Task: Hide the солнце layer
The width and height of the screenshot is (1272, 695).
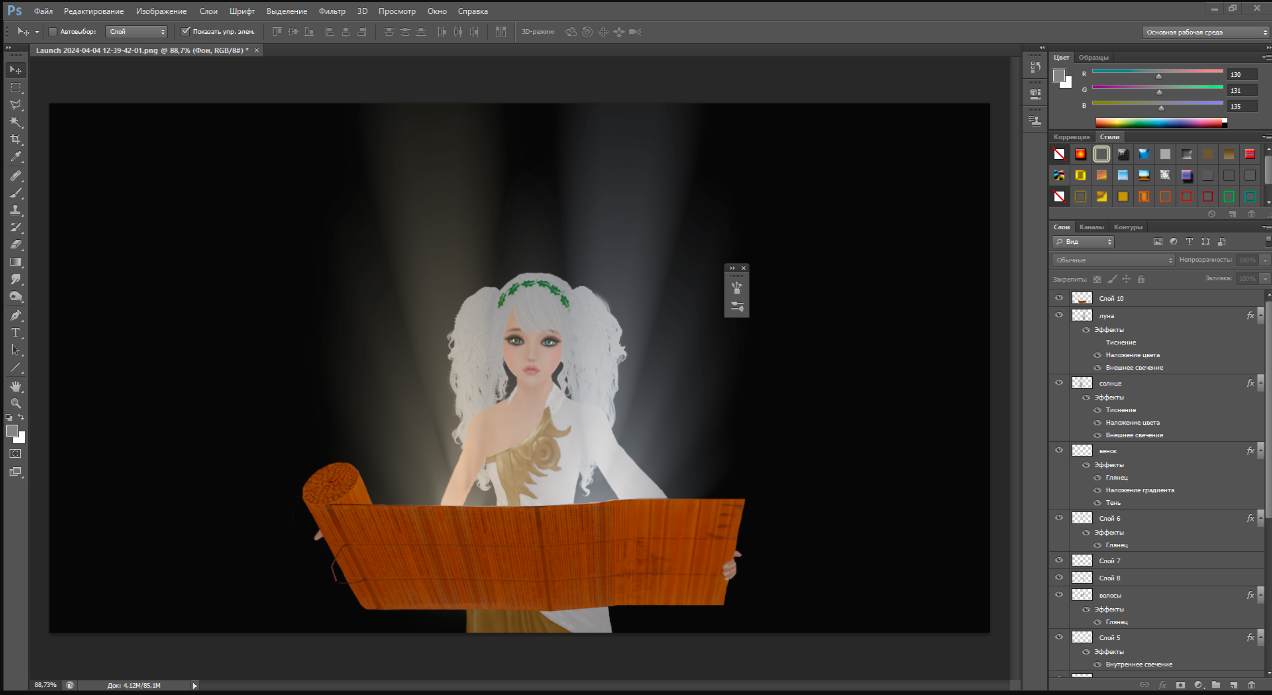Action: click(1058, 383)
